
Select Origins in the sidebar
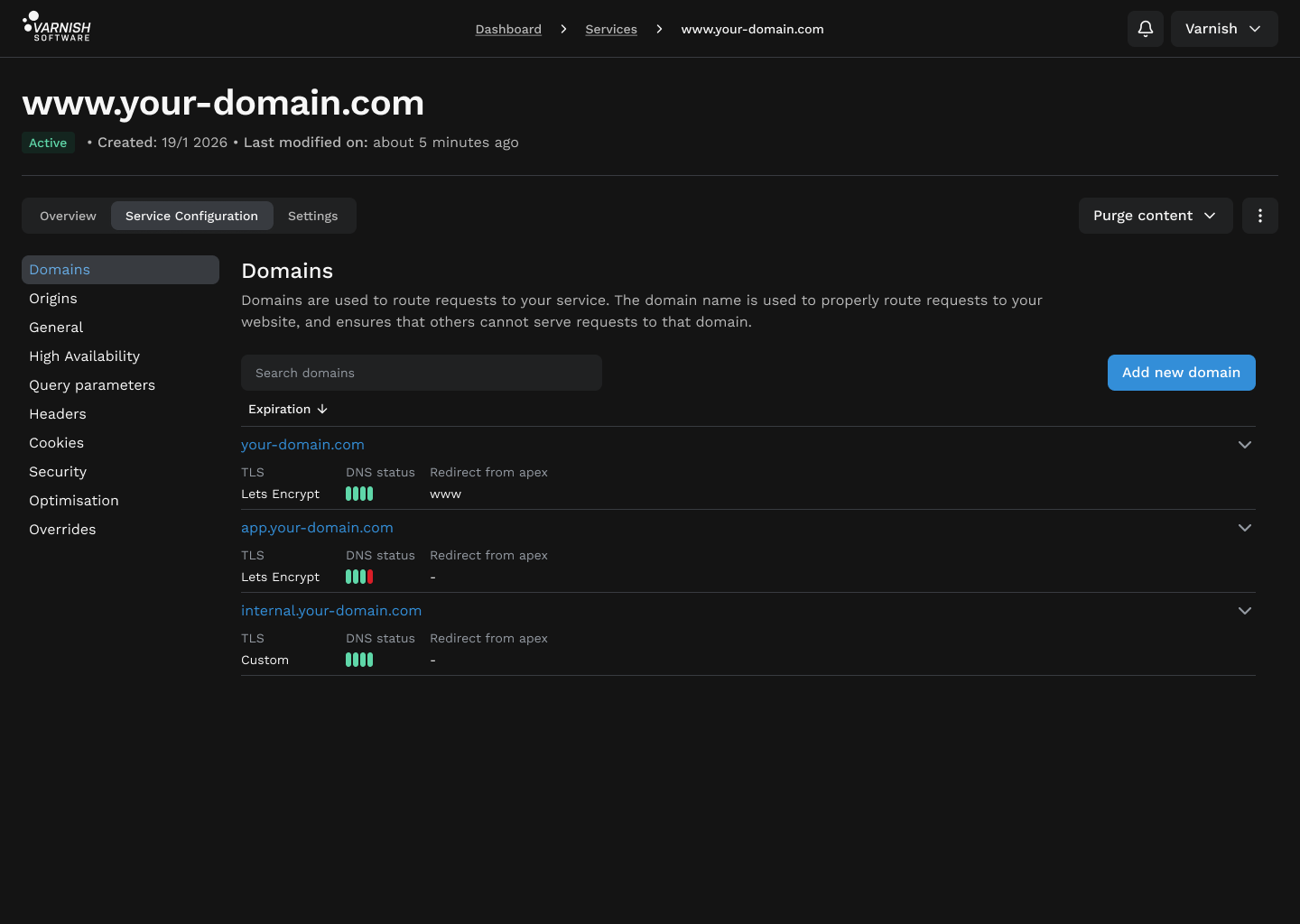pos(53,299)
